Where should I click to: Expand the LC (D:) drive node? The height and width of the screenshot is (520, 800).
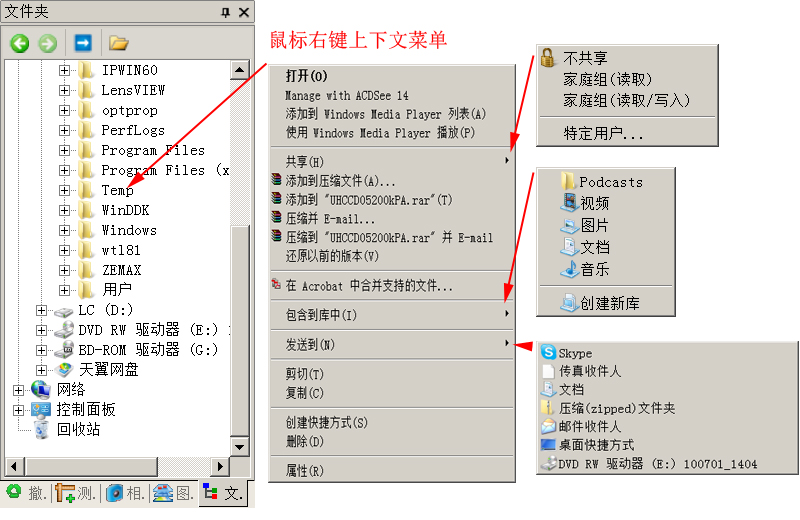coord(42,310)
